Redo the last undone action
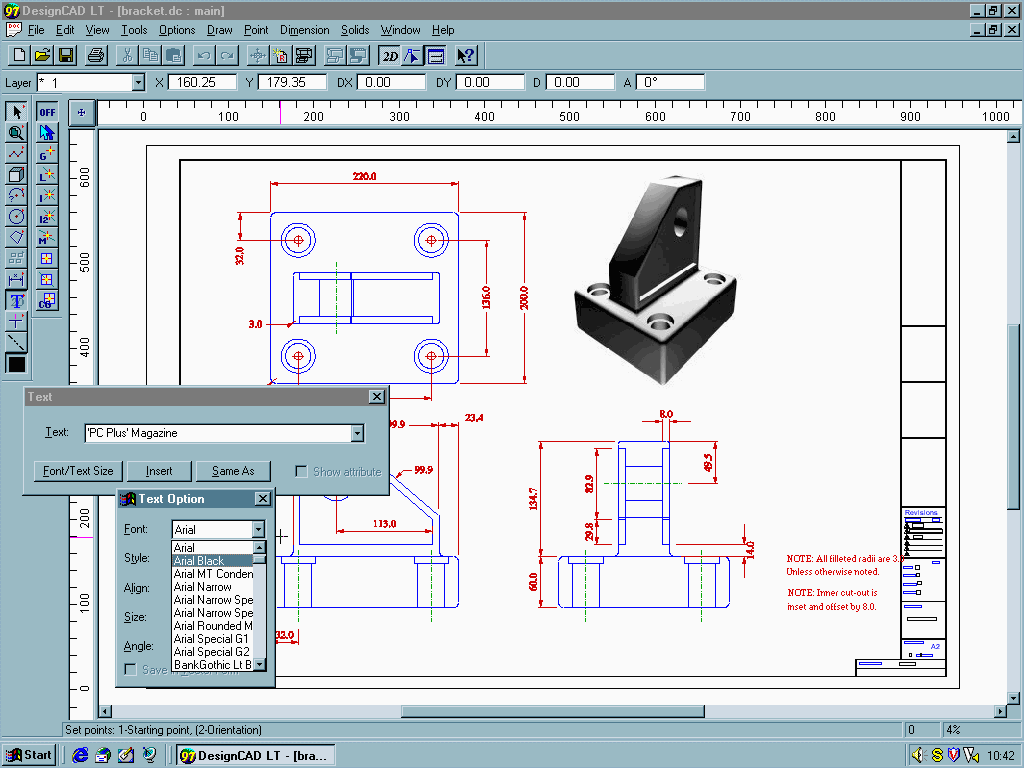 [x=227, y=56]
